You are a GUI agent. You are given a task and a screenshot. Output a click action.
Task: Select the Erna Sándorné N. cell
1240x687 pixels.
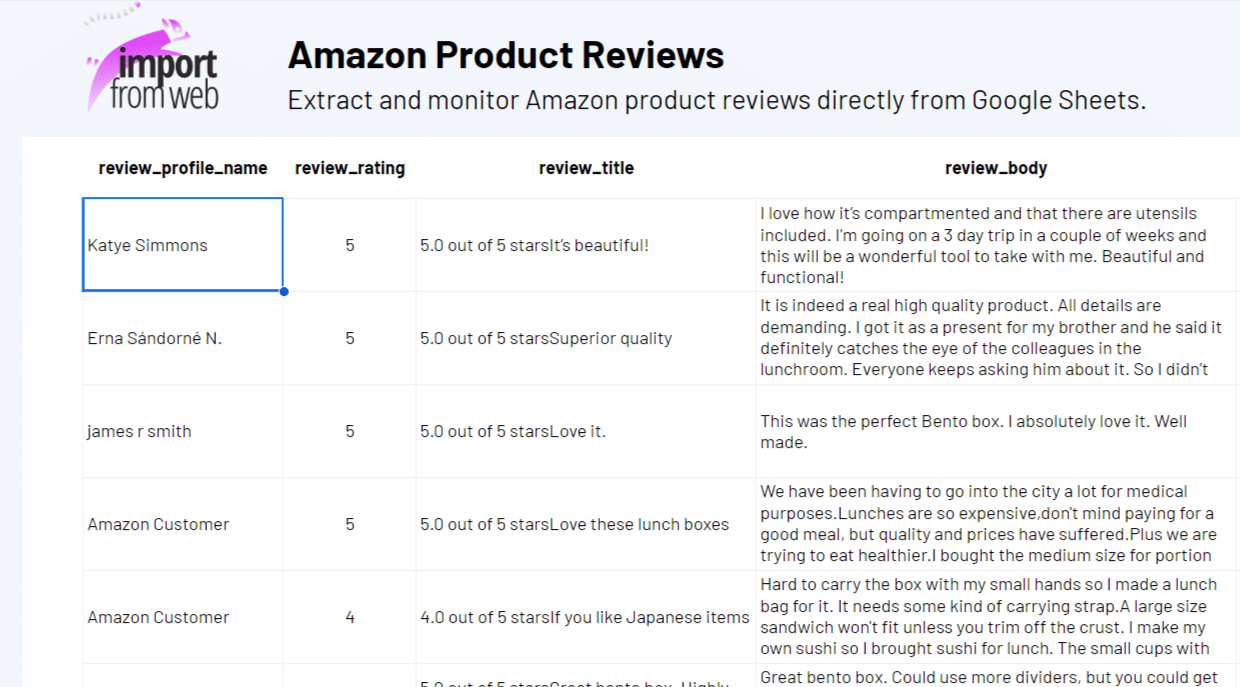pos(182,338)
